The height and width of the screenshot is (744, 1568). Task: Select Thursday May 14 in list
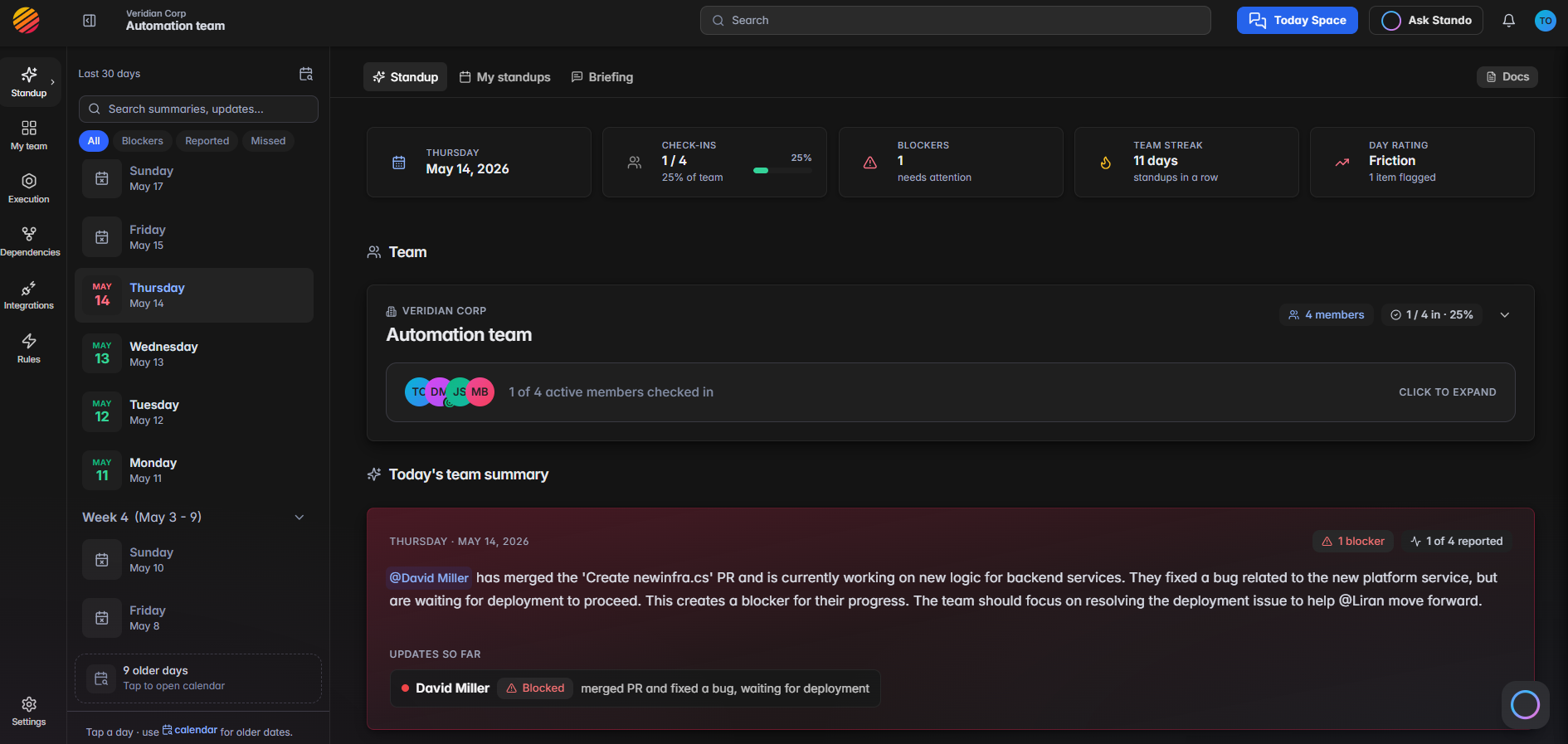194,295
